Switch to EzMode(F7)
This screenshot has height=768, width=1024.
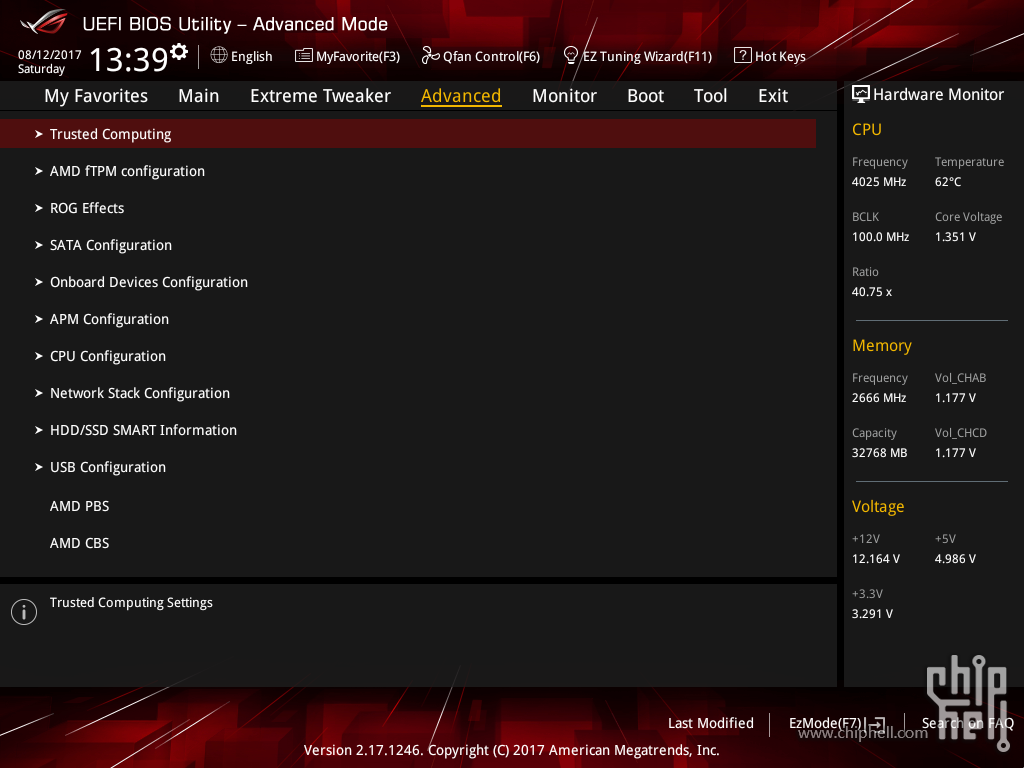[837, 724]
